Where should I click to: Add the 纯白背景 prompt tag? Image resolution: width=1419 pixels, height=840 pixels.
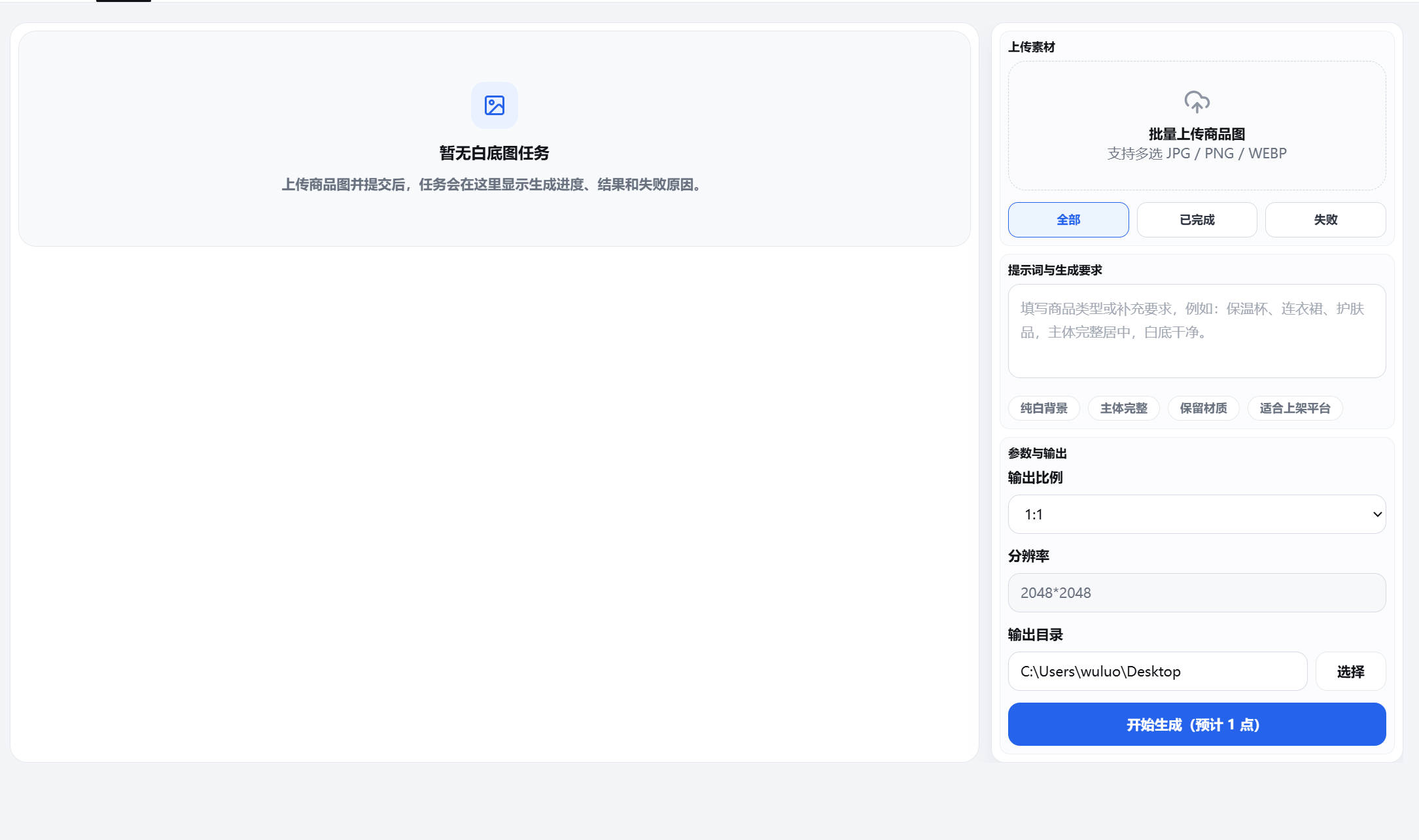point(1044,408)
